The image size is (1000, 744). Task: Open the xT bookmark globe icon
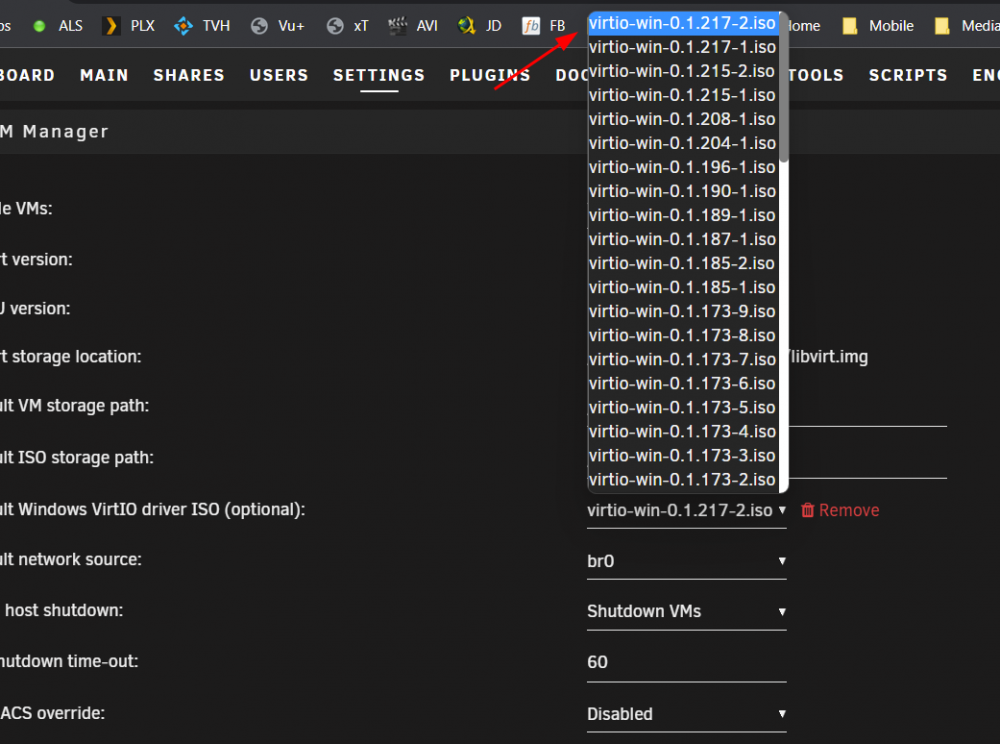[335, 26]
